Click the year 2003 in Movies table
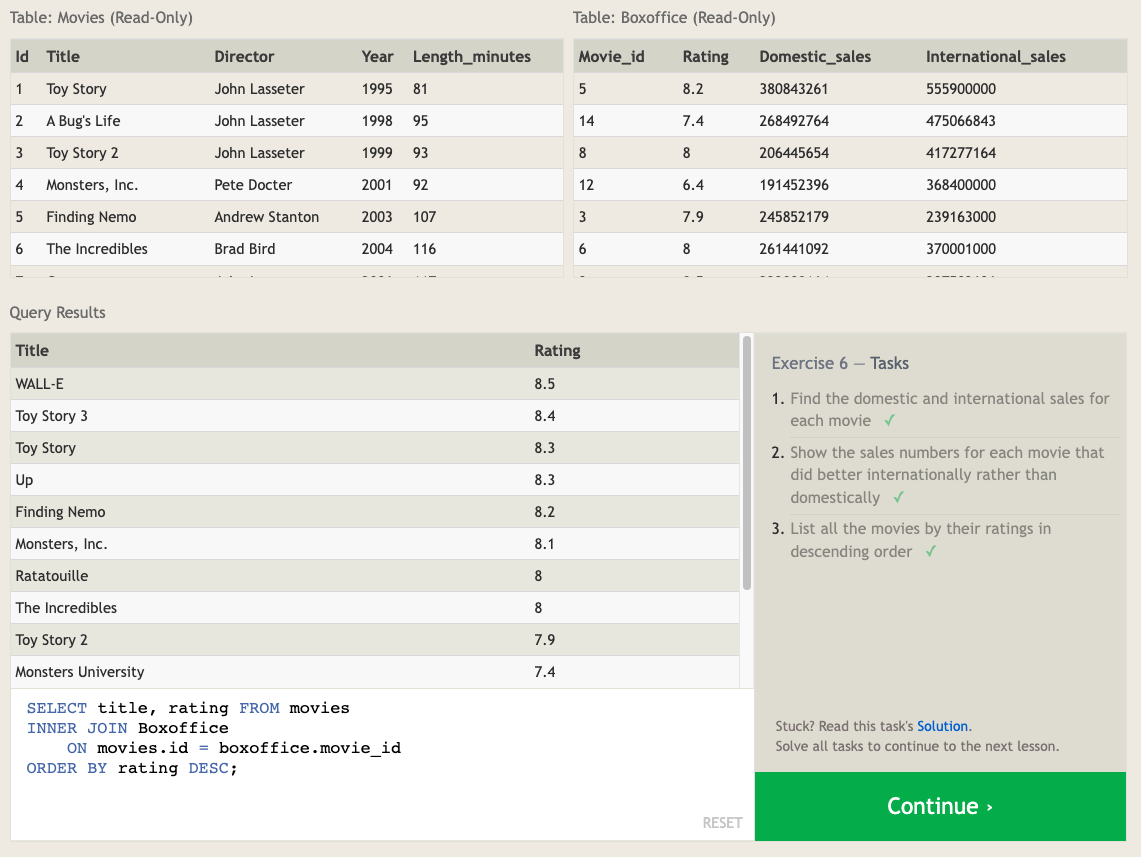Viewport: 1141px width, 857px height. coord(377,217)
